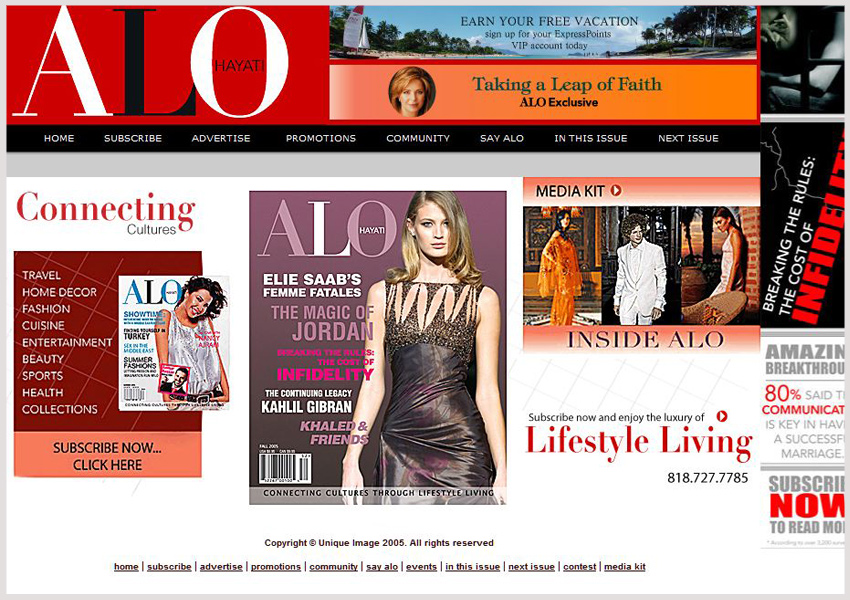Open HOME in the black navigation bar
Viewport: 850px width, 600px height.
[x=59, y=138]
